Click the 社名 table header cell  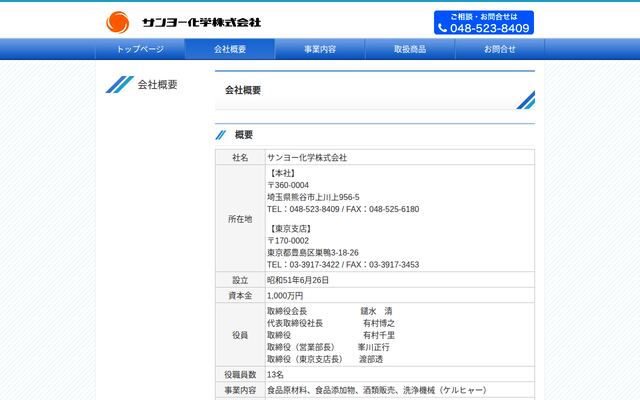coord(240,158)
